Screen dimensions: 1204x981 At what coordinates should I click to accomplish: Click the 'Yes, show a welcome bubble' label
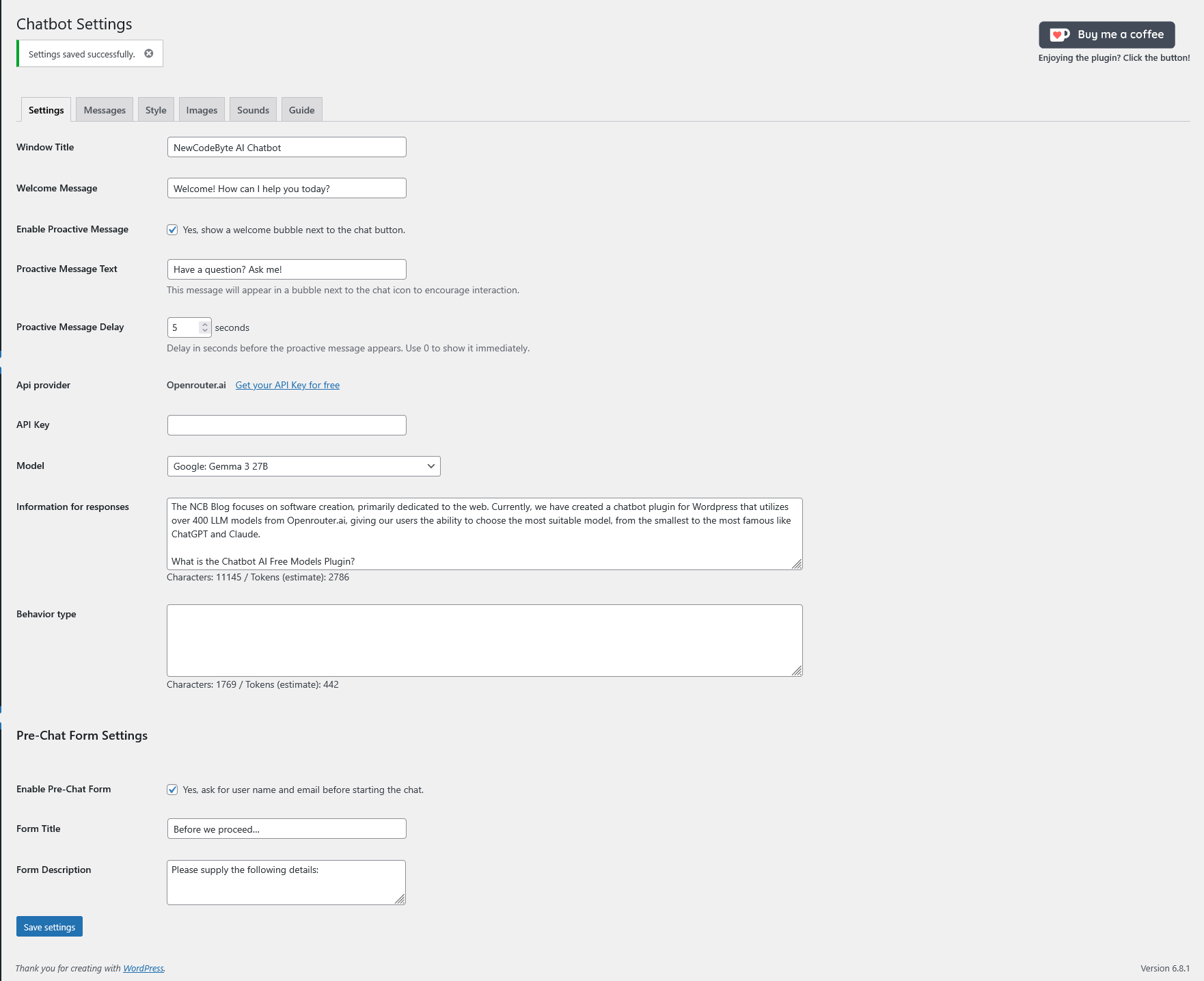(294, 230)
